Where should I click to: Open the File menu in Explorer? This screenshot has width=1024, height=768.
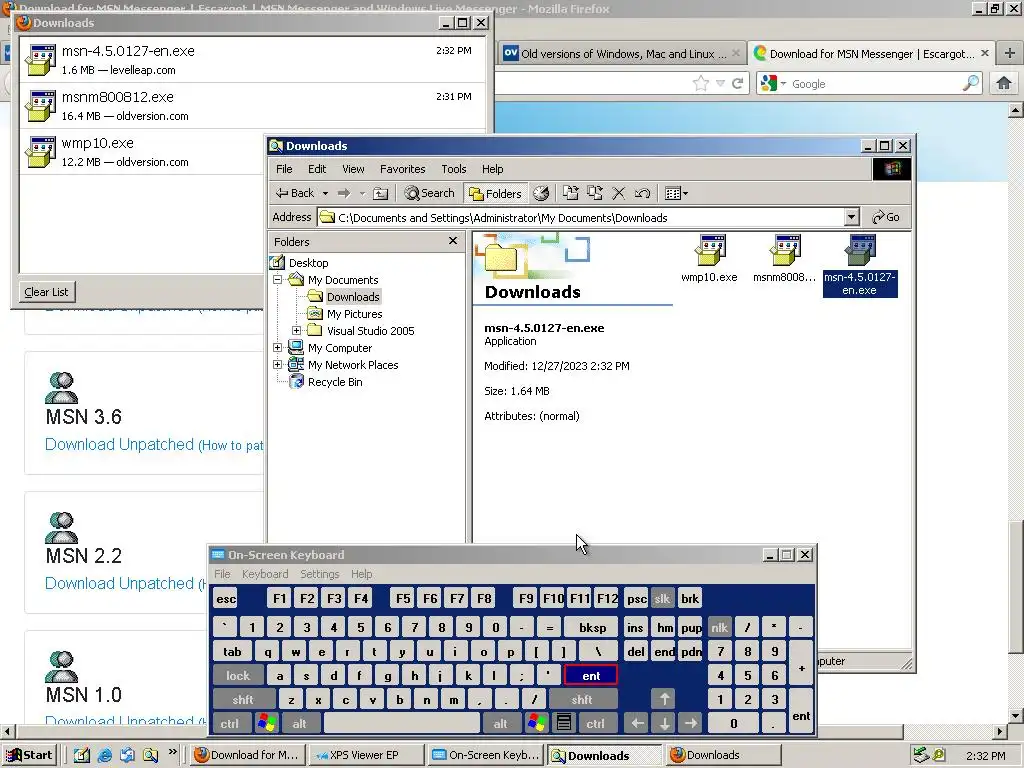click(x=284, y=169)
